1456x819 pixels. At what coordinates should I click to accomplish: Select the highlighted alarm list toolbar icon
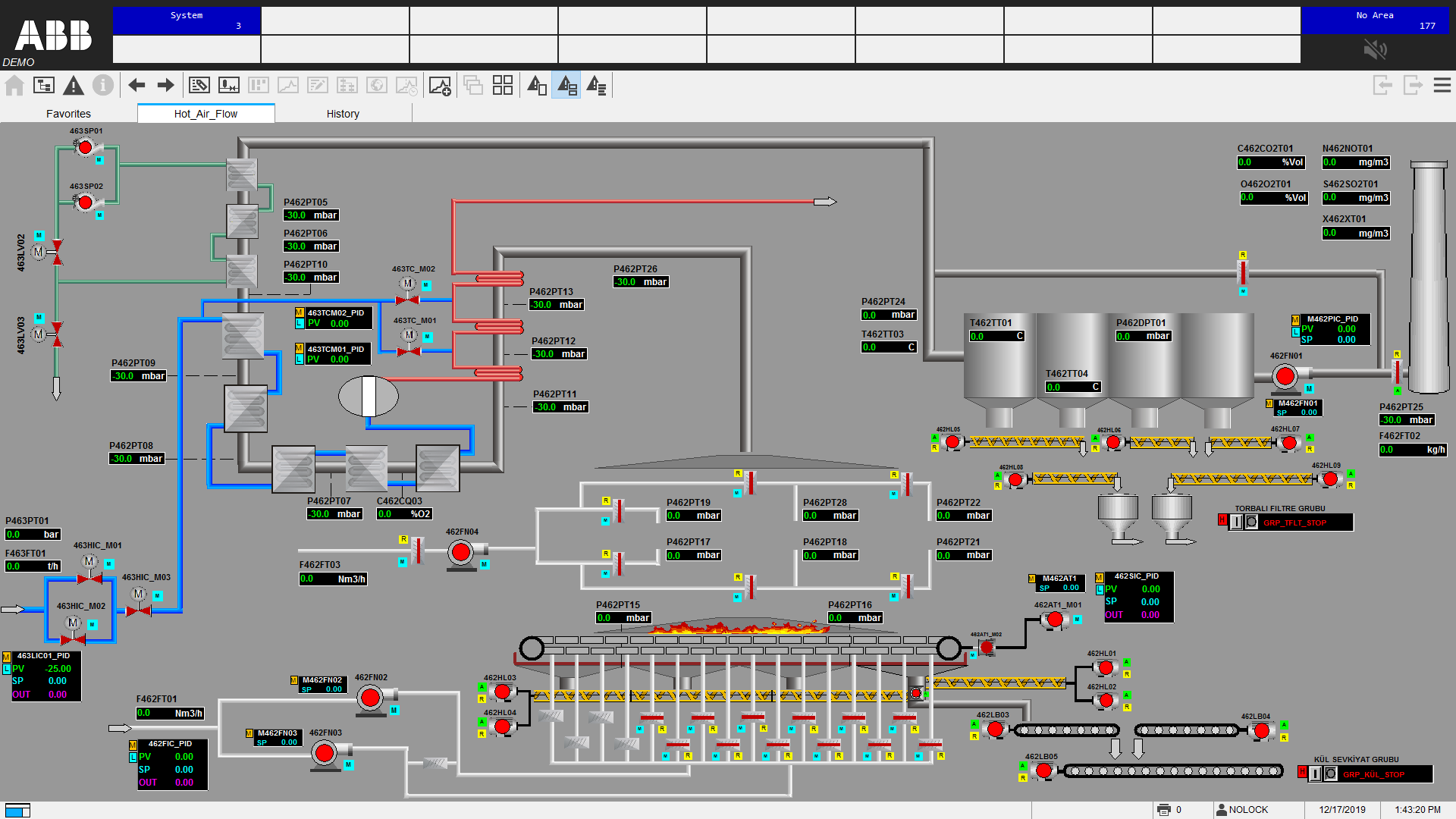pos(566,86)
